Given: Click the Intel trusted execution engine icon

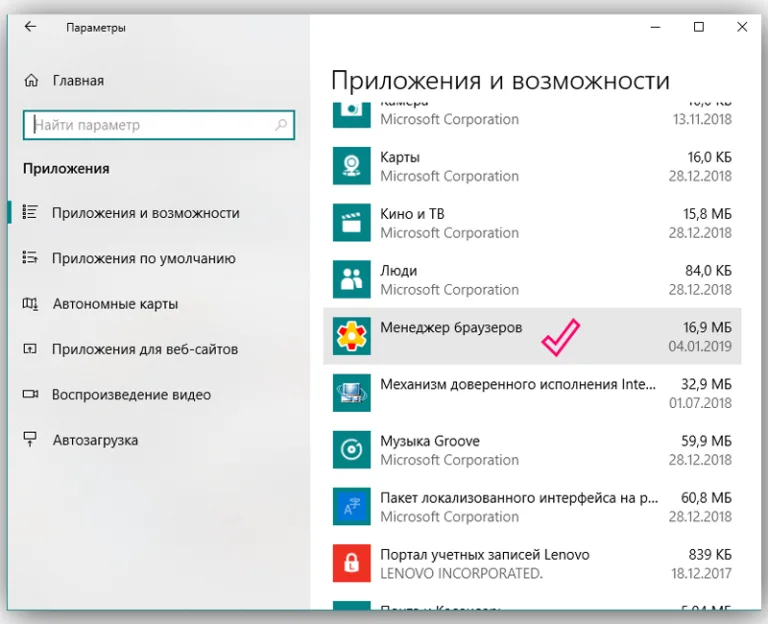Looking at the screenshot, I should click(x=352, y=393).
